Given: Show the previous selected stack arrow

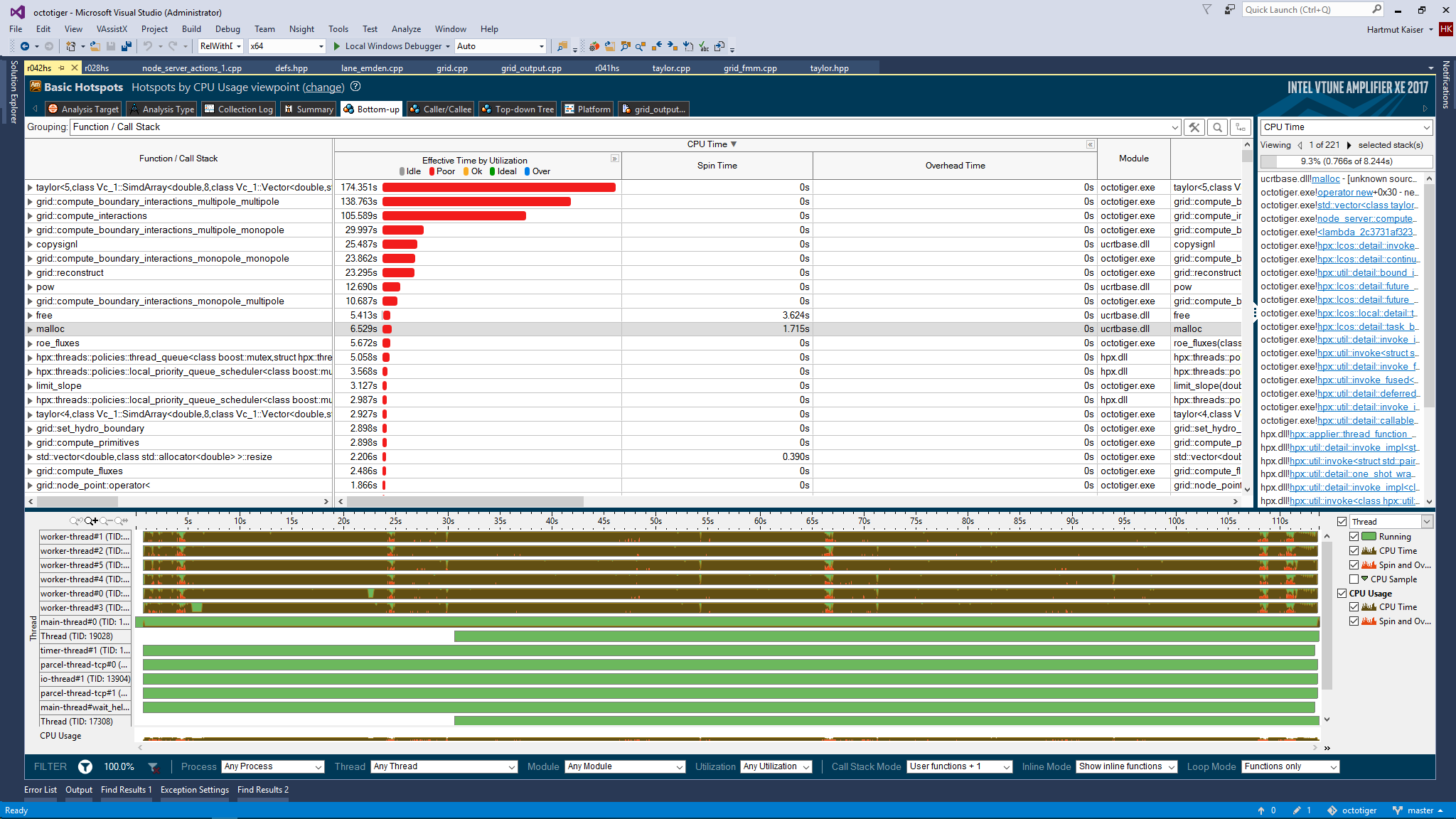Looking at the screenshot, I should (1300, 145).
